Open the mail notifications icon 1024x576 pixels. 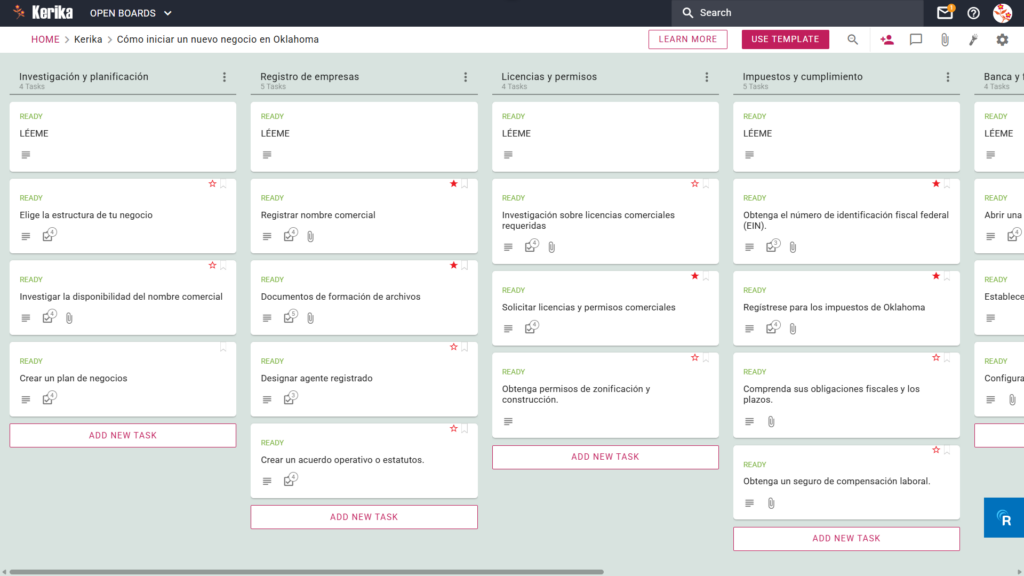[x=944, y=12]
